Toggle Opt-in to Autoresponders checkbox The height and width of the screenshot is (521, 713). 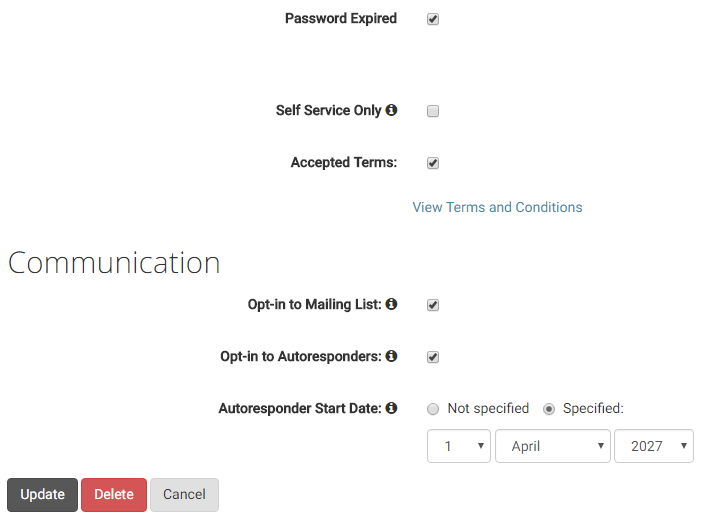(433, 357)
